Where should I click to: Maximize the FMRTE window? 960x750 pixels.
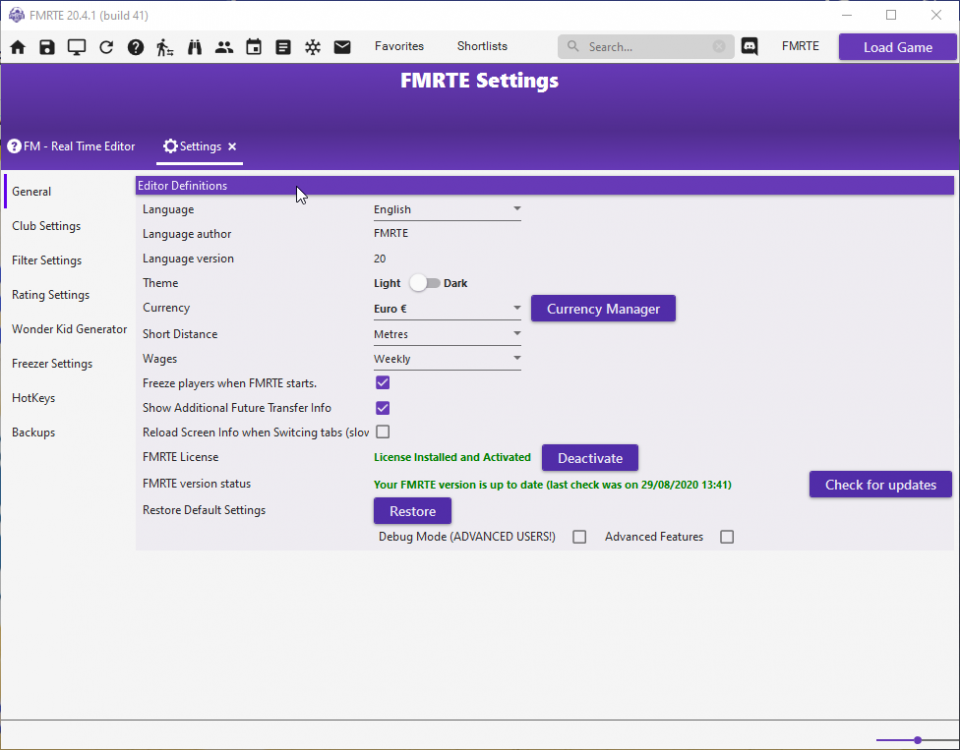click(891, 15)
